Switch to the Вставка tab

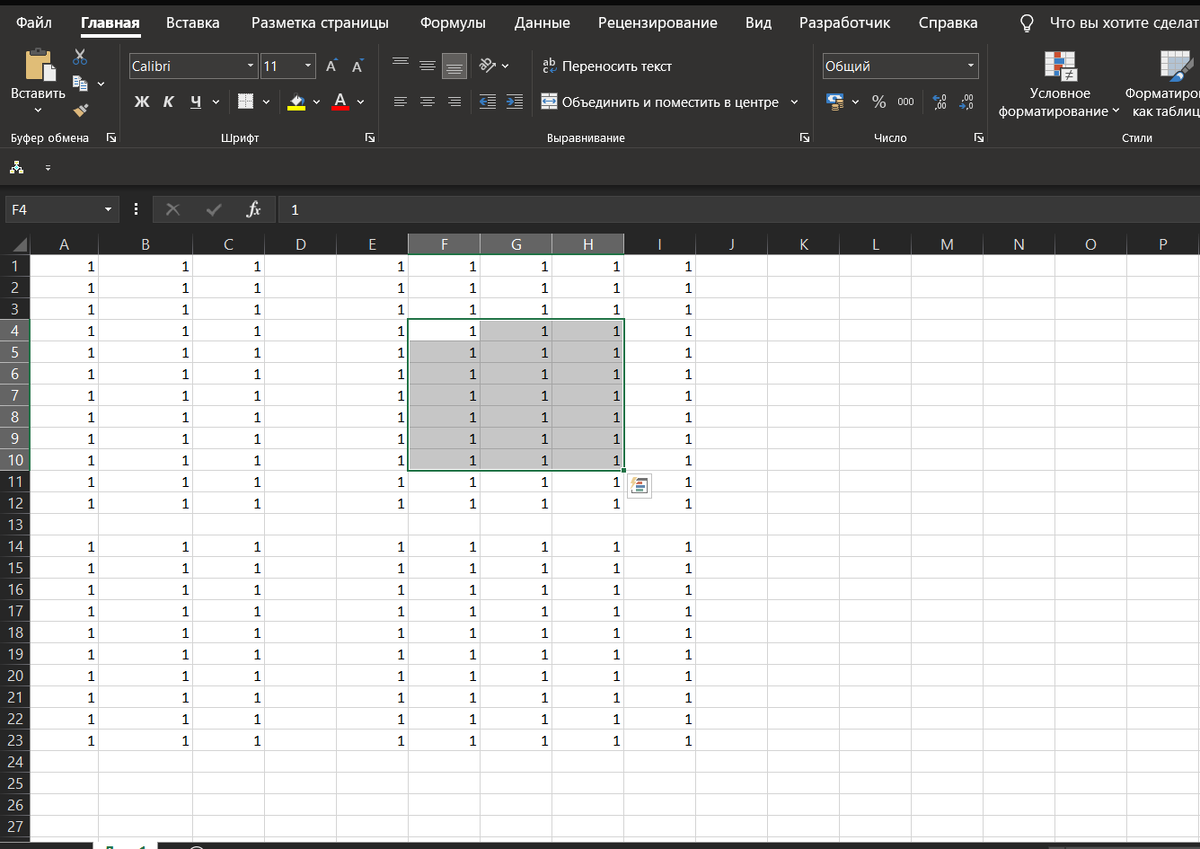pyautogui.click(x=193, y=22)
